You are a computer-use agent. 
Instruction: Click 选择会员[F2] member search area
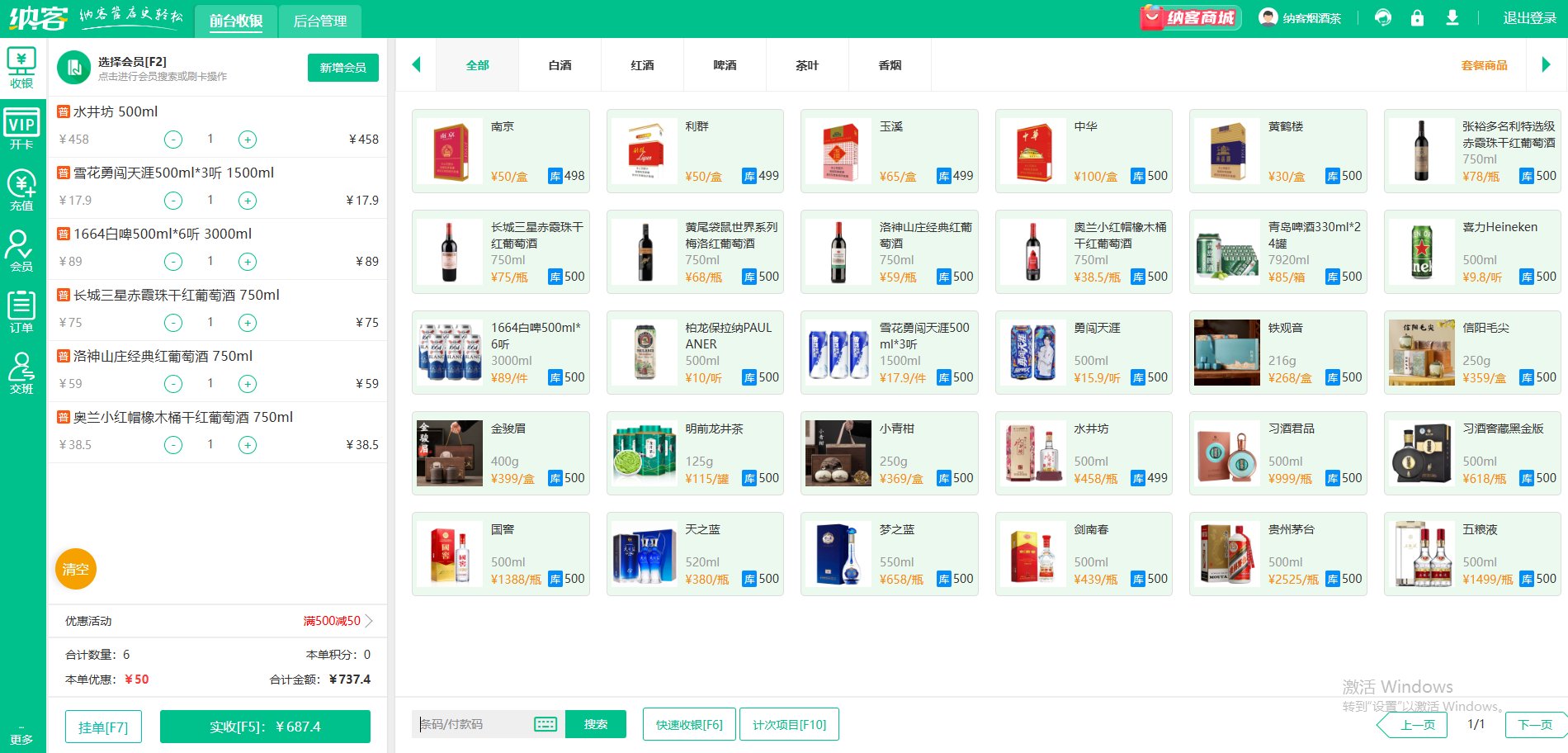coord(163,68)
